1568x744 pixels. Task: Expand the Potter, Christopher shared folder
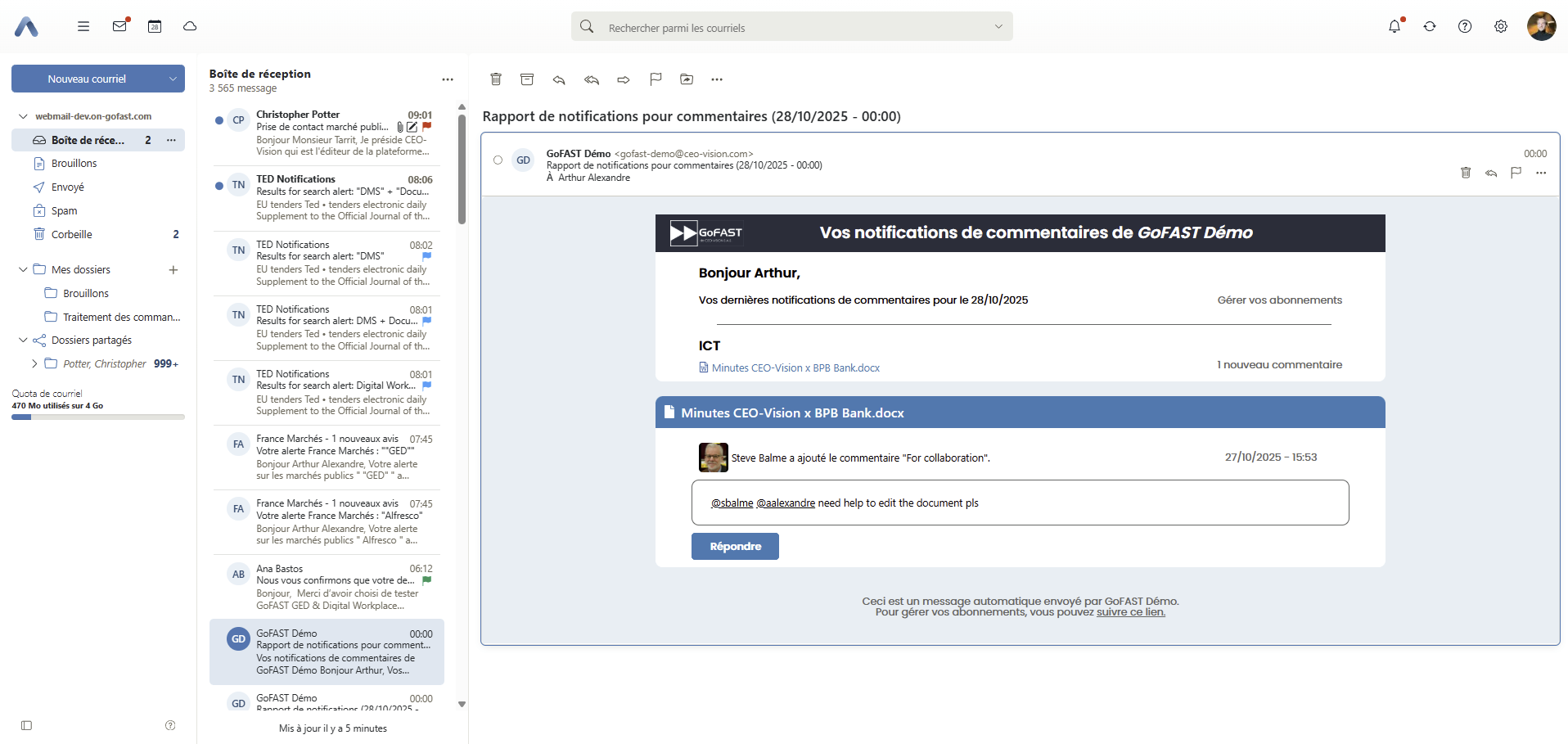(x=34, y=363)
